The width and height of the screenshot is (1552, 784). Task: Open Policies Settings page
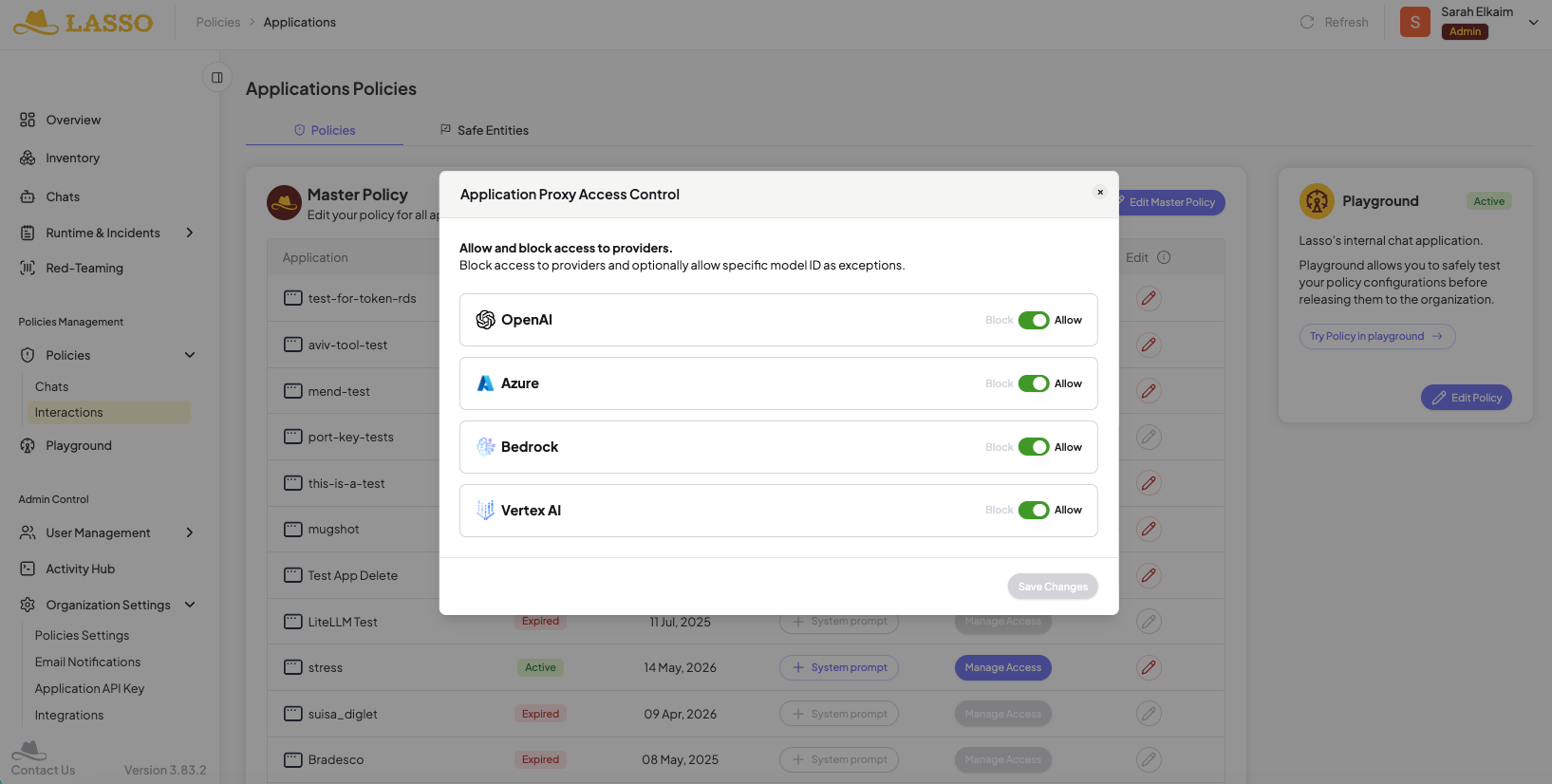click(x=82, y=635)
